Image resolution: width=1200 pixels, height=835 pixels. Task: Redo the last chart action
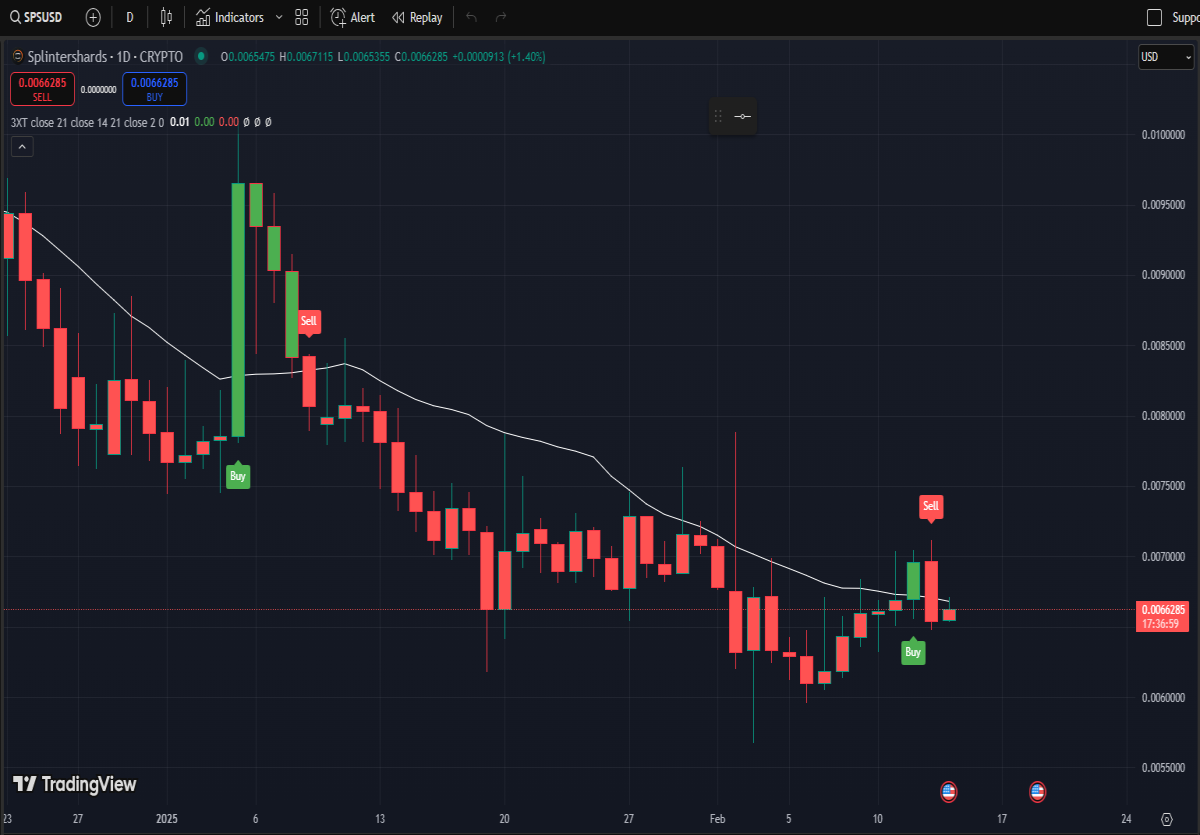pos(501,17)
